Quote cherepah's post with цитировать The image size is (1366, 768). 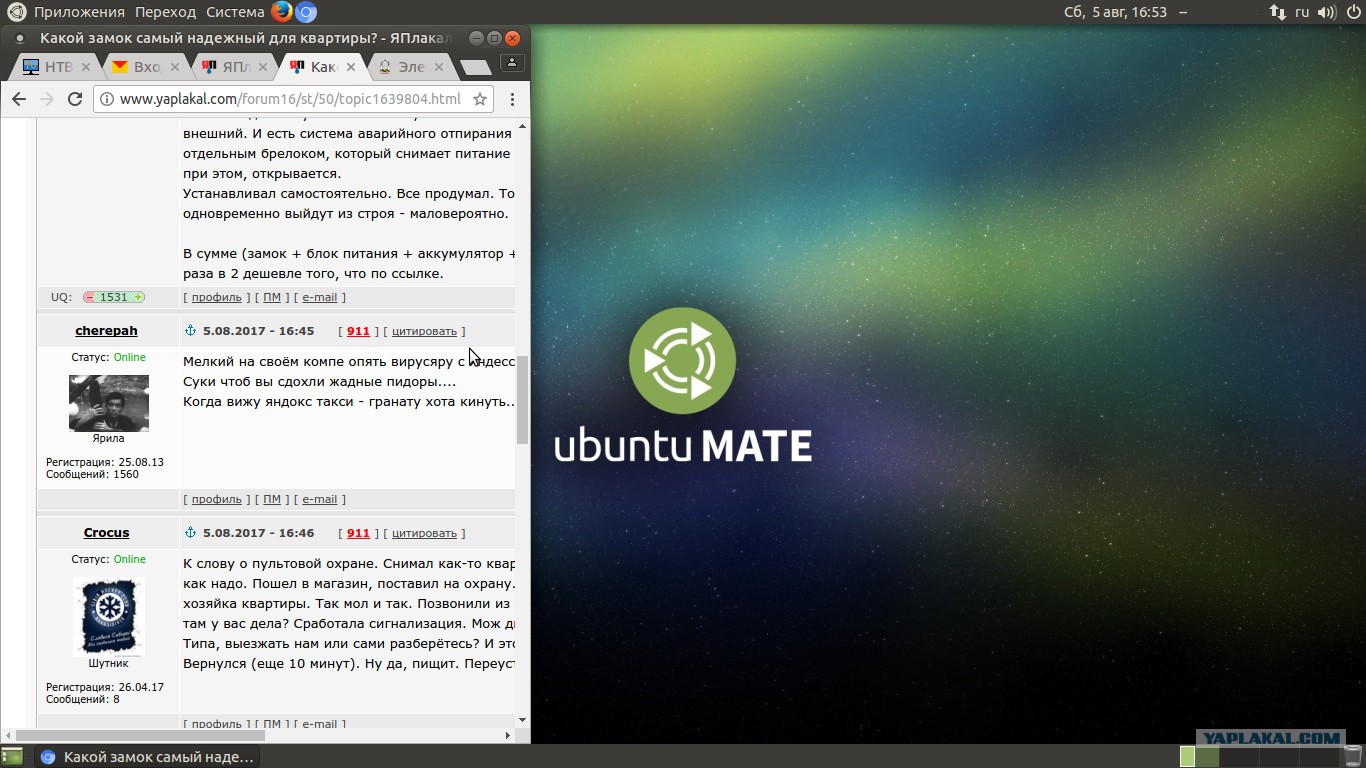coord(424,331)
